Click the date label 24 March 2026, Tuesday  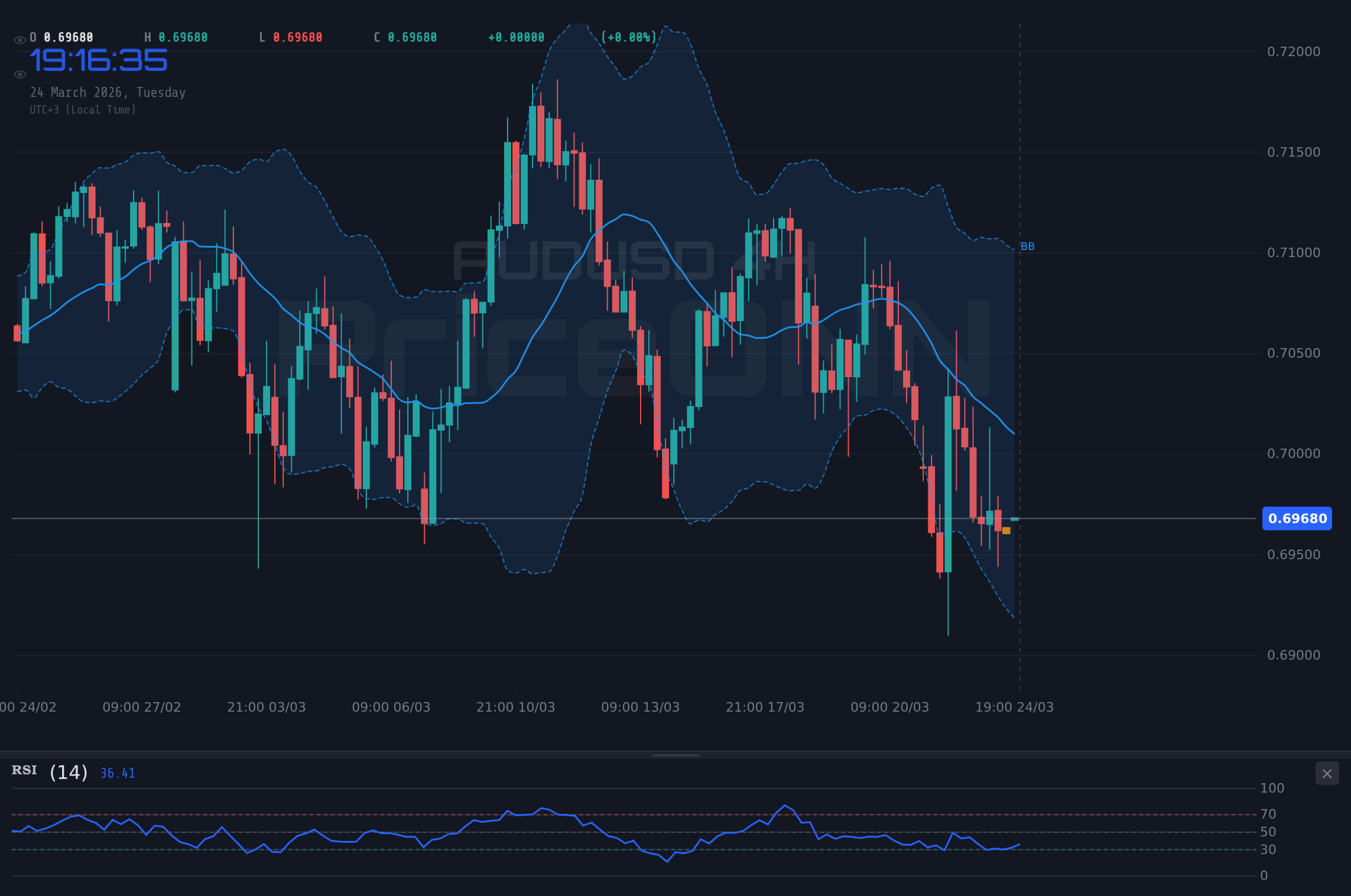(108, 92)
